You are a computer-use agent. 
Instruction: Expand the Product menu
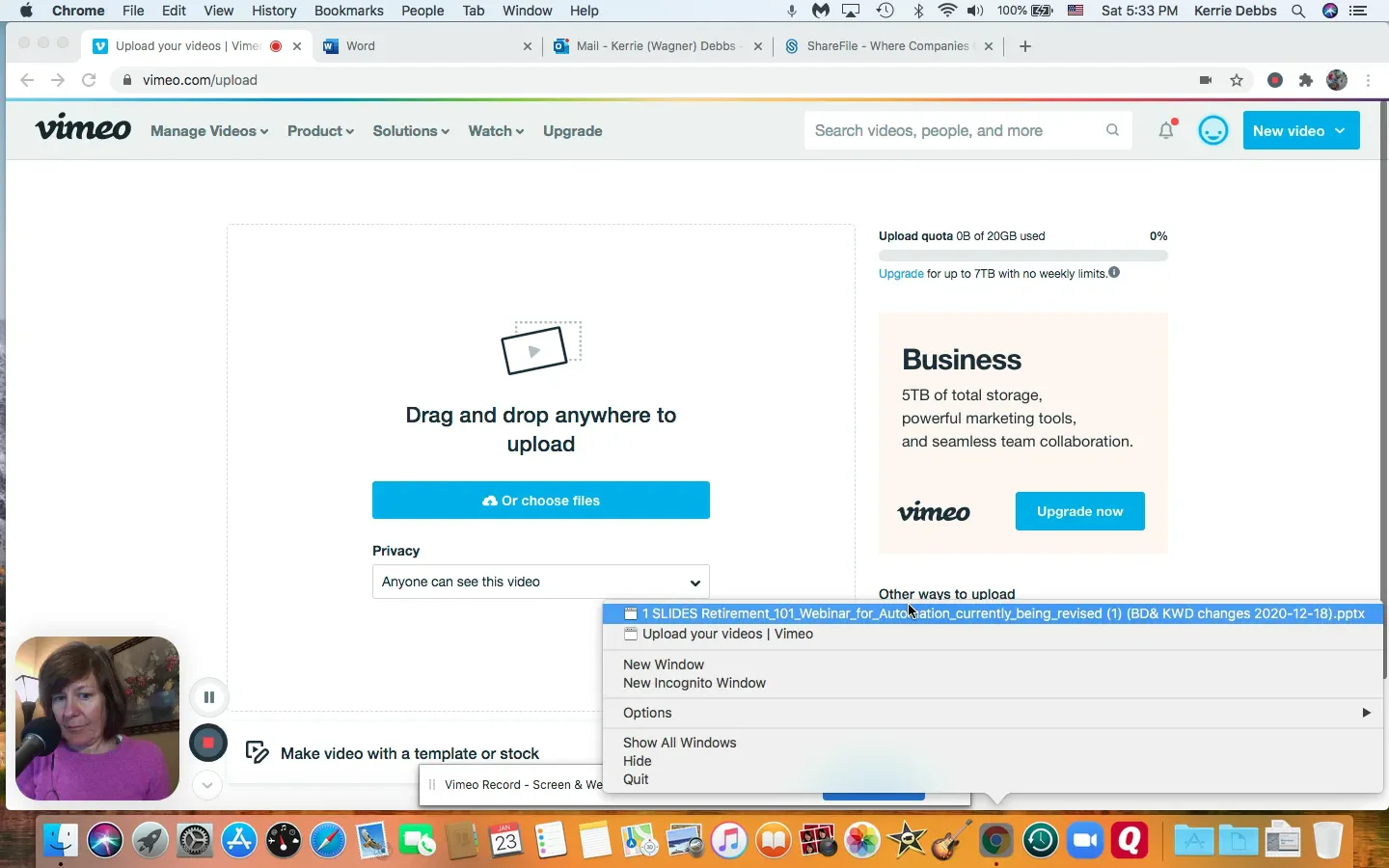pyautogui.click(x=320, y=131)
